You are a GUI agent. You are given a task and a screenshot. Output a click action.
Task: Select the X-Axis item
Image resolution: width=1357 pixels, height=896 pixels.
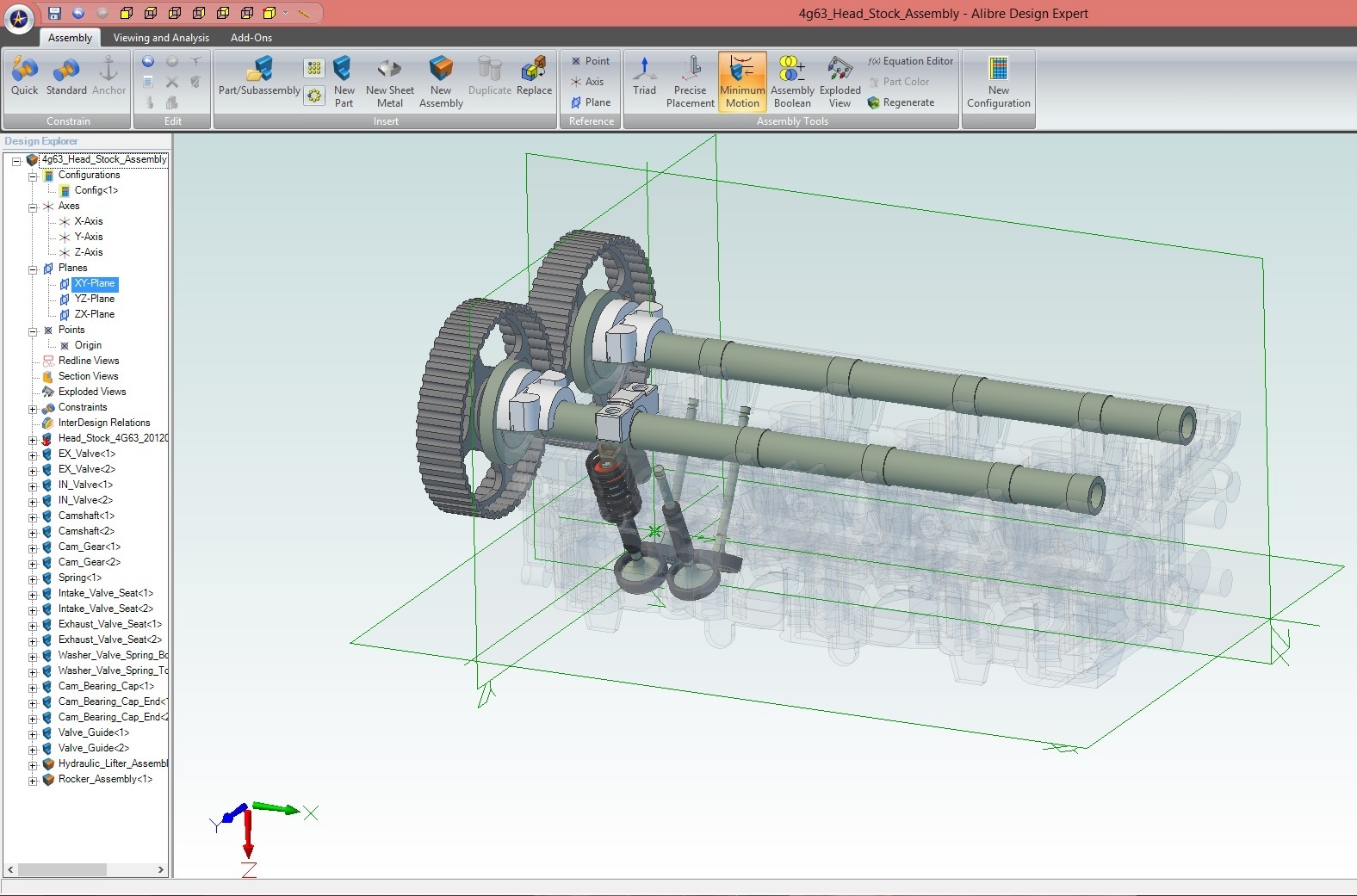pos(88,221)
